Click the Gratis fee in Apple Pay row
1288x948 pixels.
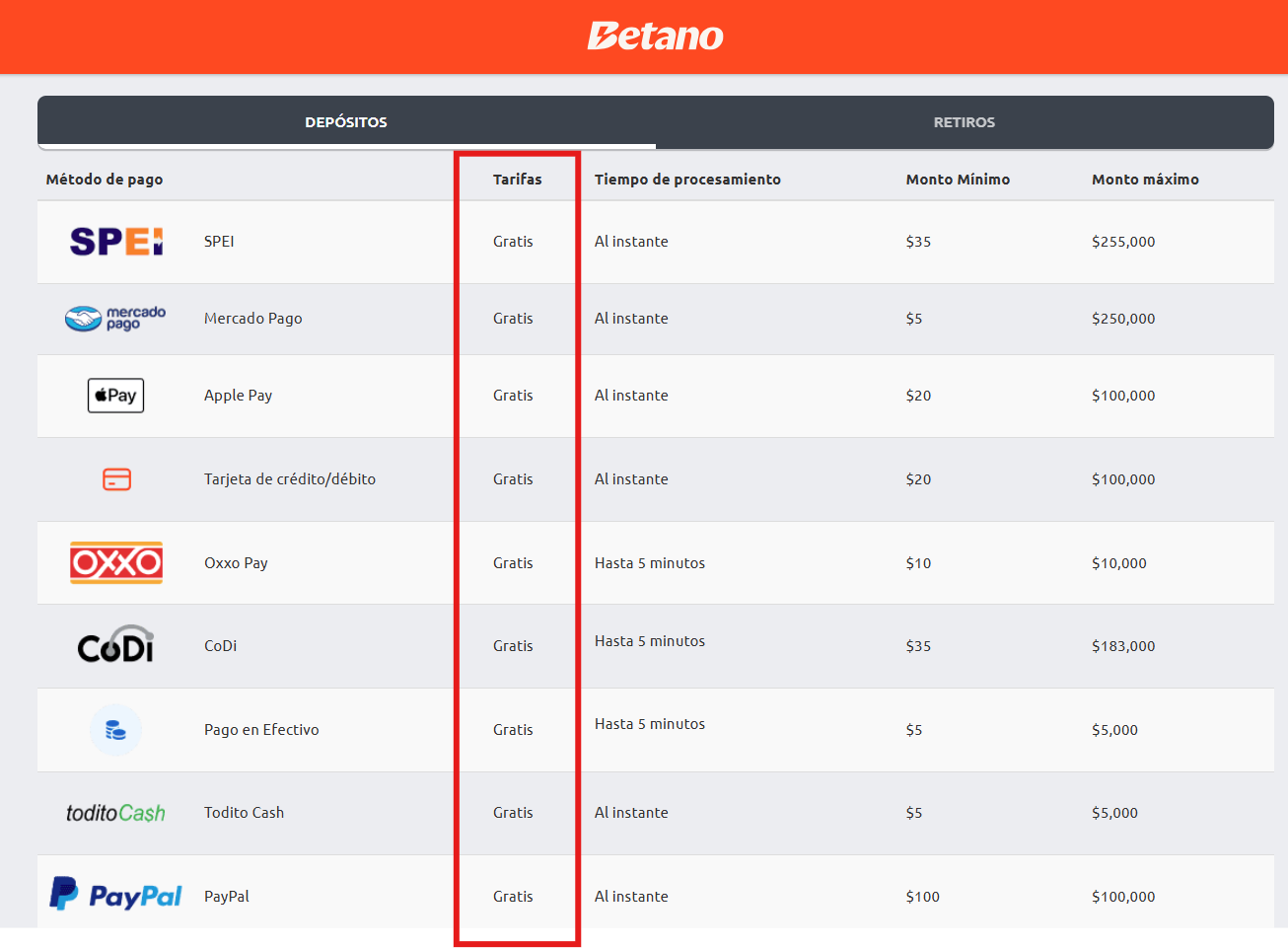tap(513, 396)
